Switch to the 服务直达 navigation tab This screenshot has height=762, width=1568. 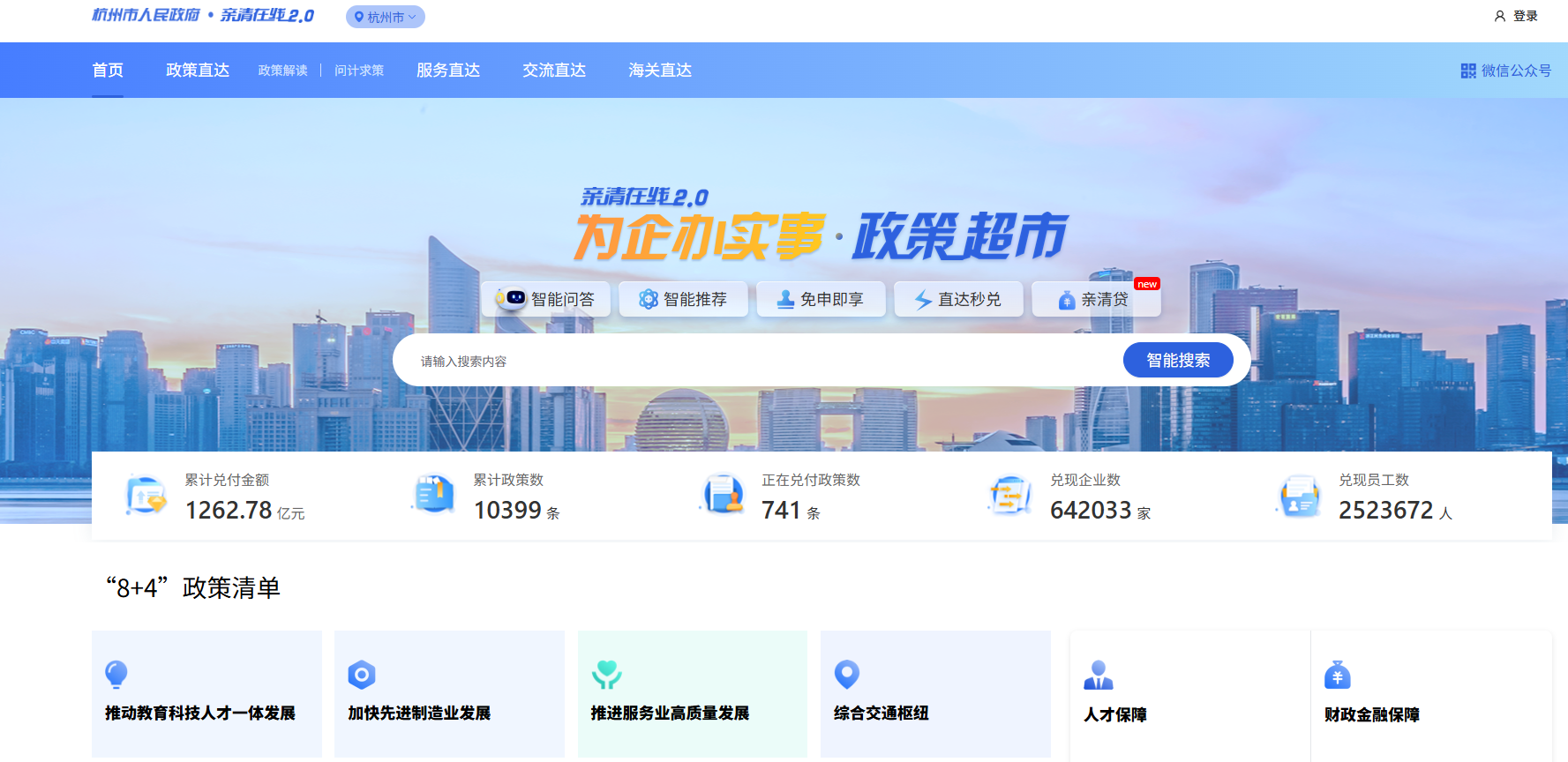tap(448, 71)
